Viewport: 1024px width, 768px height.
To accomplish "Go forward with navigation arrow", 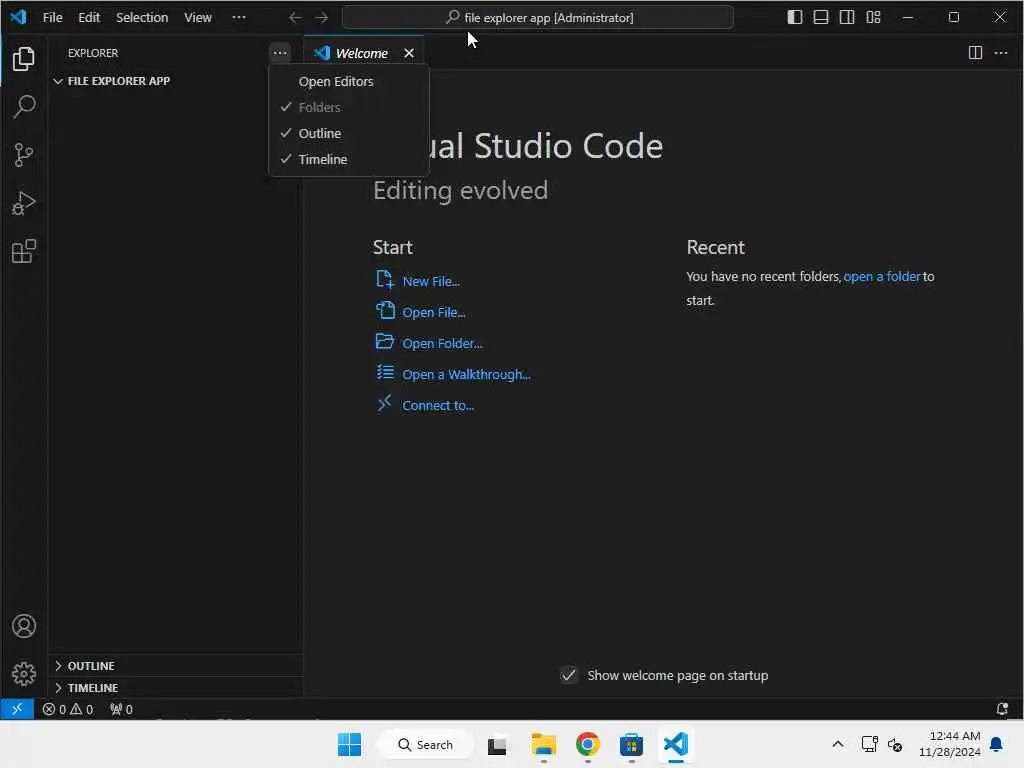I will point(321,18).
